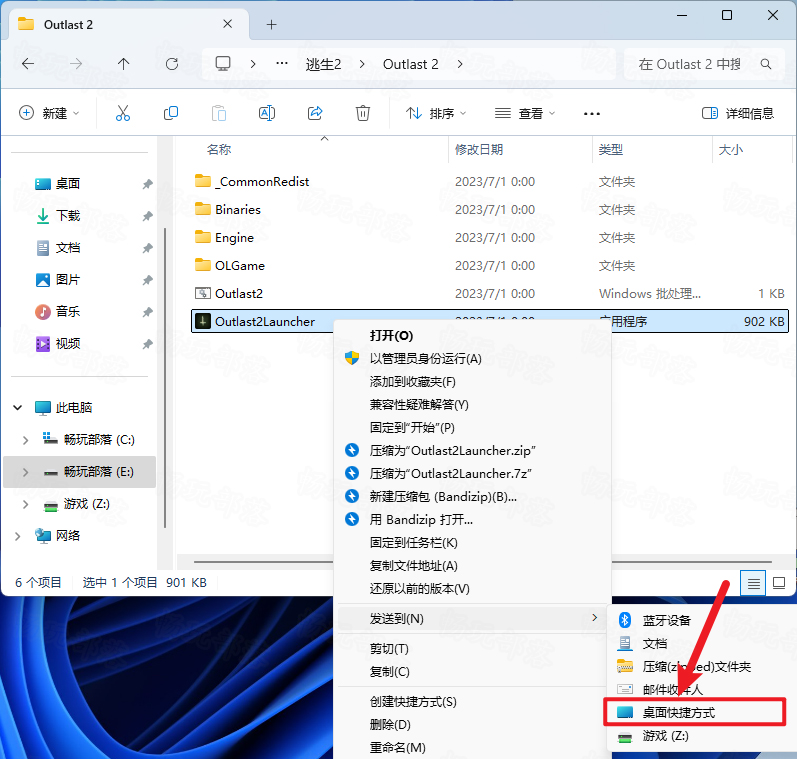Viewport: 797px width, 759px height.
Task: Switch to large thumbnails view icon in status bar
Action: [779, 583]
